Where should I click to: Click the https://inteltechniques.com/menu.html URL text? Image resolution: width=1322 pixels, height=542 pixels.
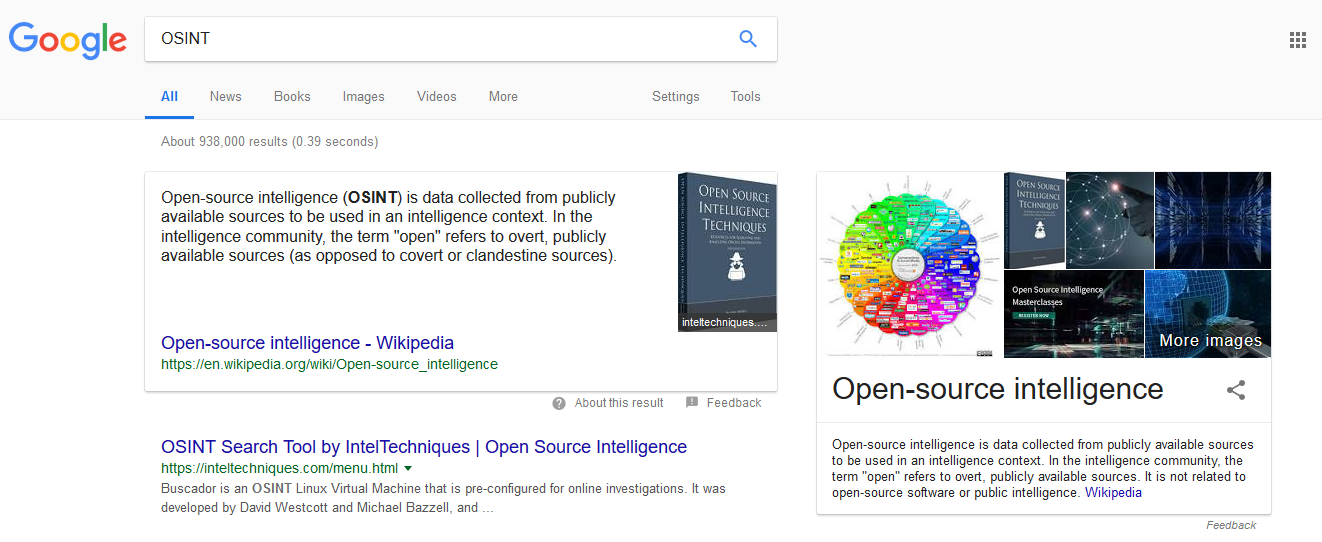click(x=279, y=468)
